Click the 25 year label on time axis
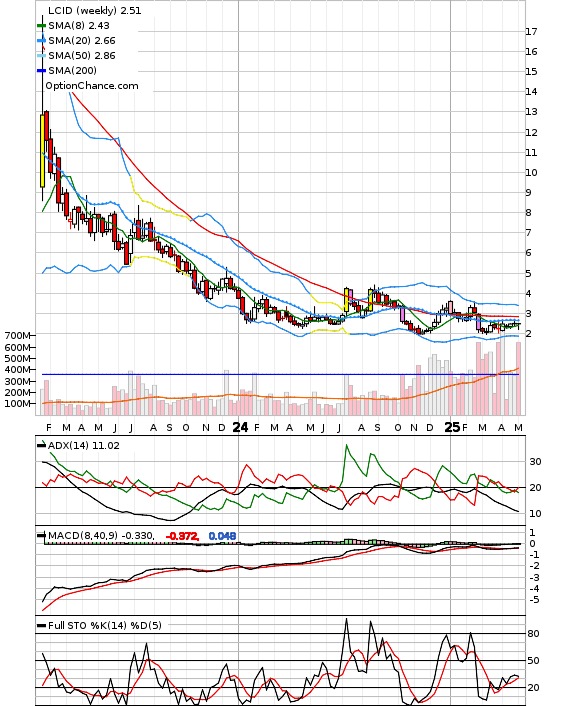Screen dimensions: 566x706 (452, 427)
